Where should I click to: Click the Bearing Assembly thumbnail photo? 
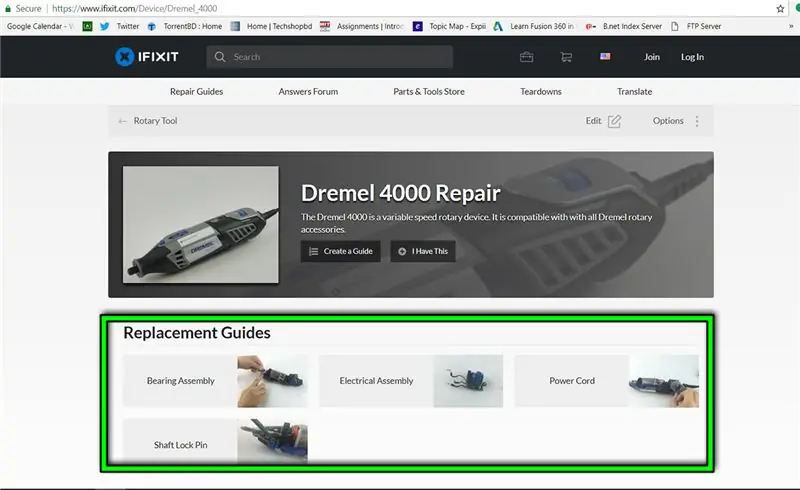coord(272,381)
